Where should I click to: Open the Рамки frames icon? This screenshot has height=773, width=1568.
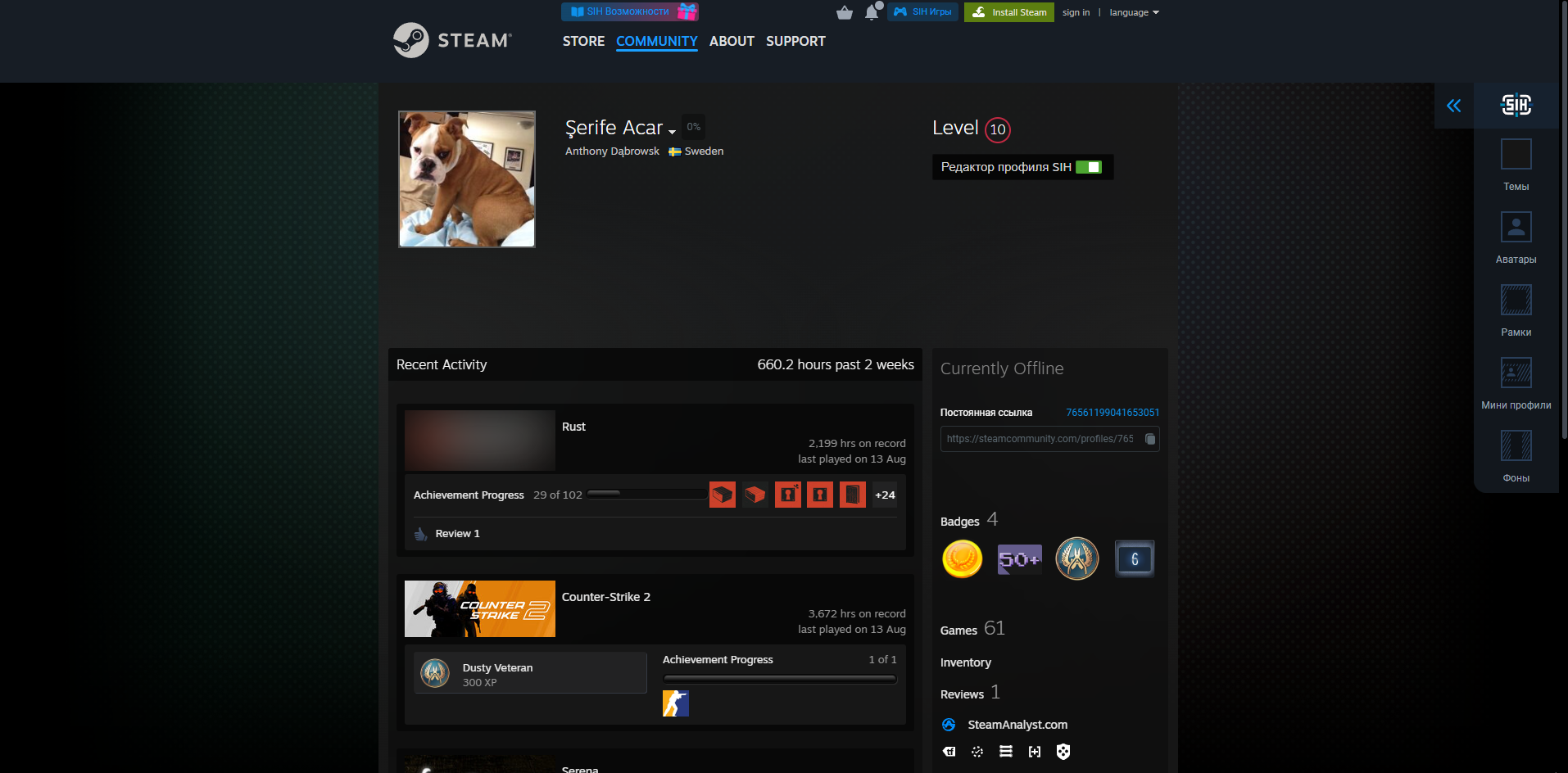coord(1516,300)
